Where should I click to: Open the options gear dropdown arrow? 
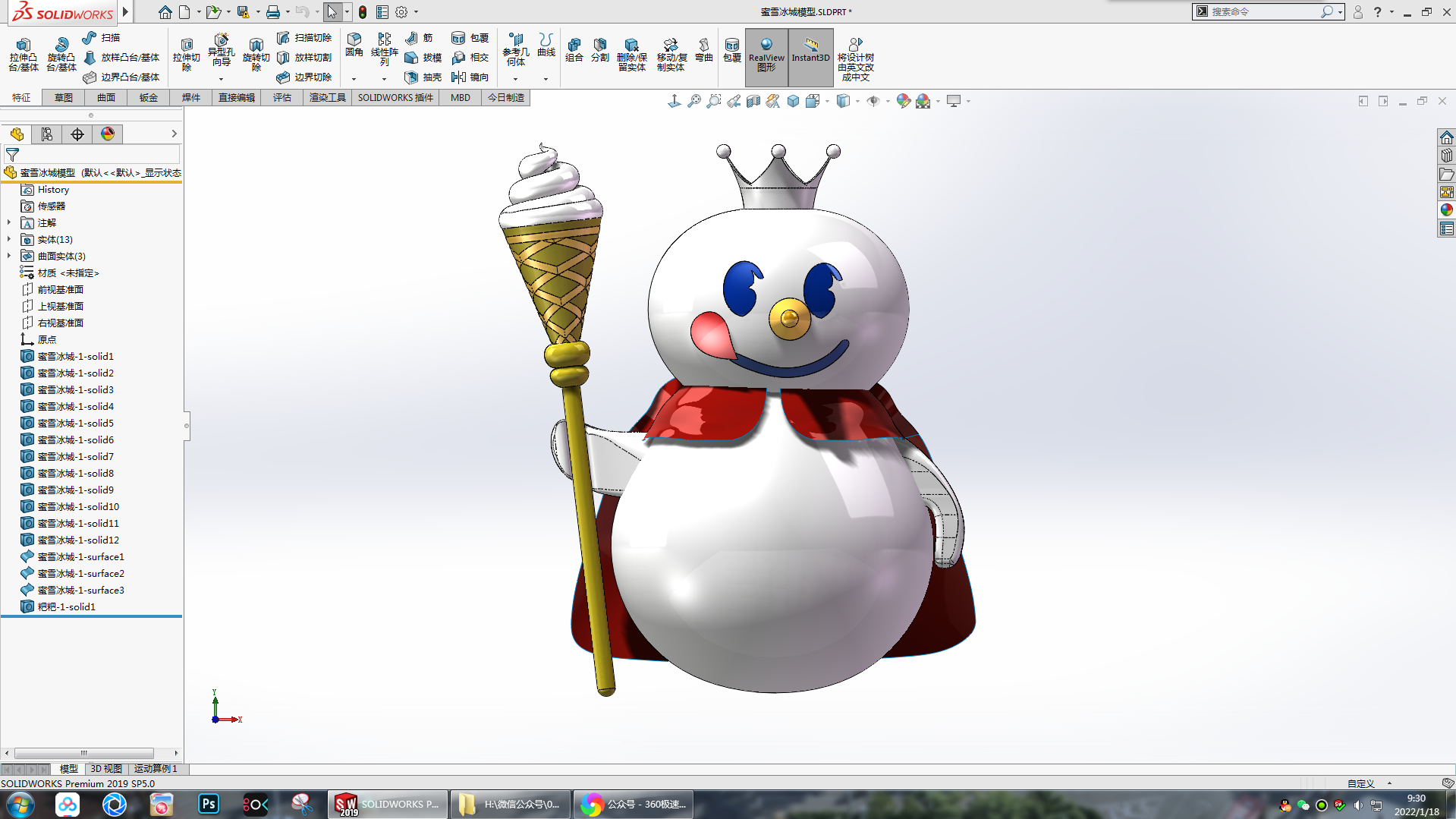(416, 12)
